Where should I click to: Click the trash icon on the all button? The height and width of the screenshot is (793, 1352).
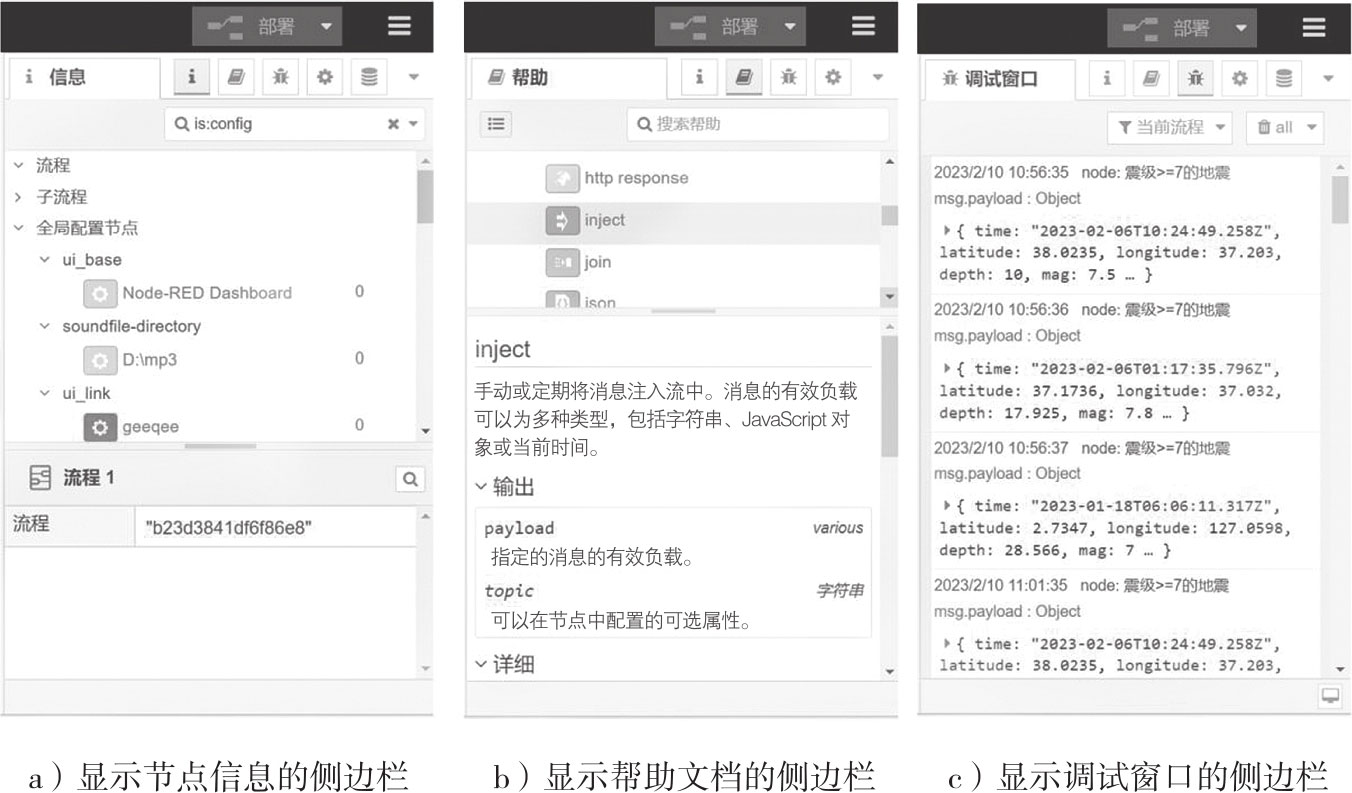coord(1264,128)
